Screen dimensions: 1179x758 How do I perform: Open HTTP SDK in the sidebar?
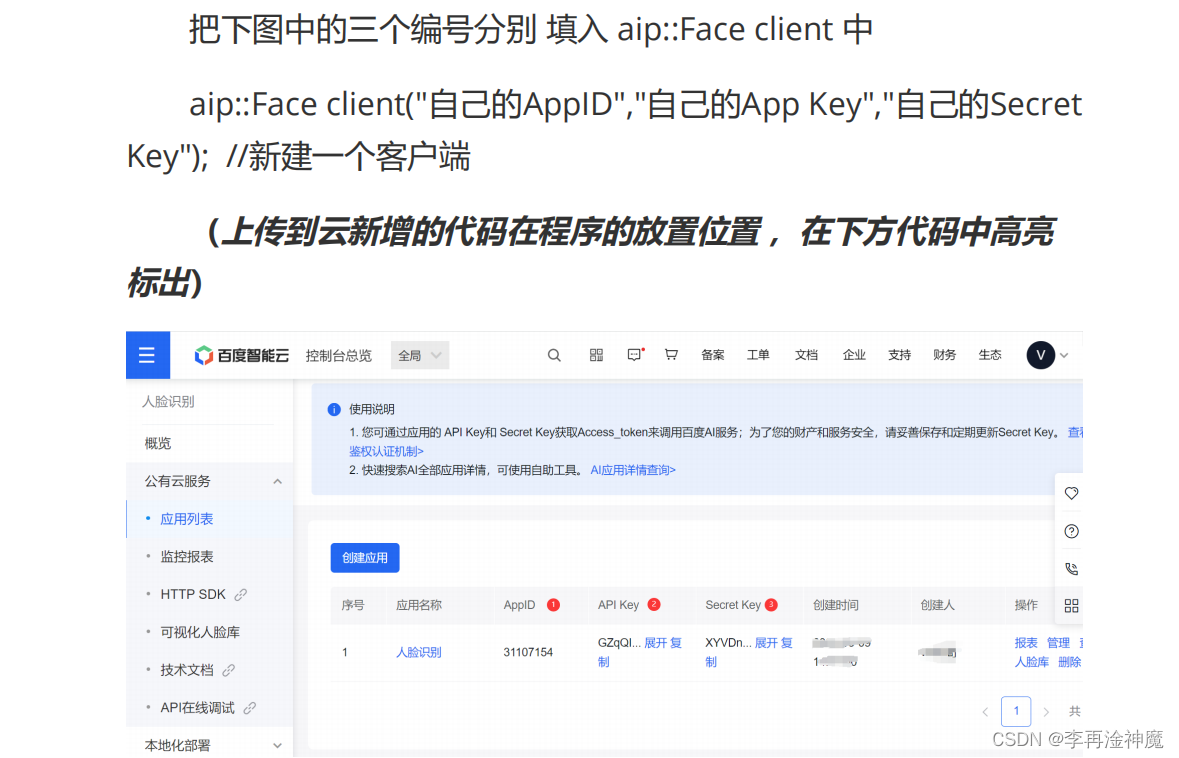[192, 594]
